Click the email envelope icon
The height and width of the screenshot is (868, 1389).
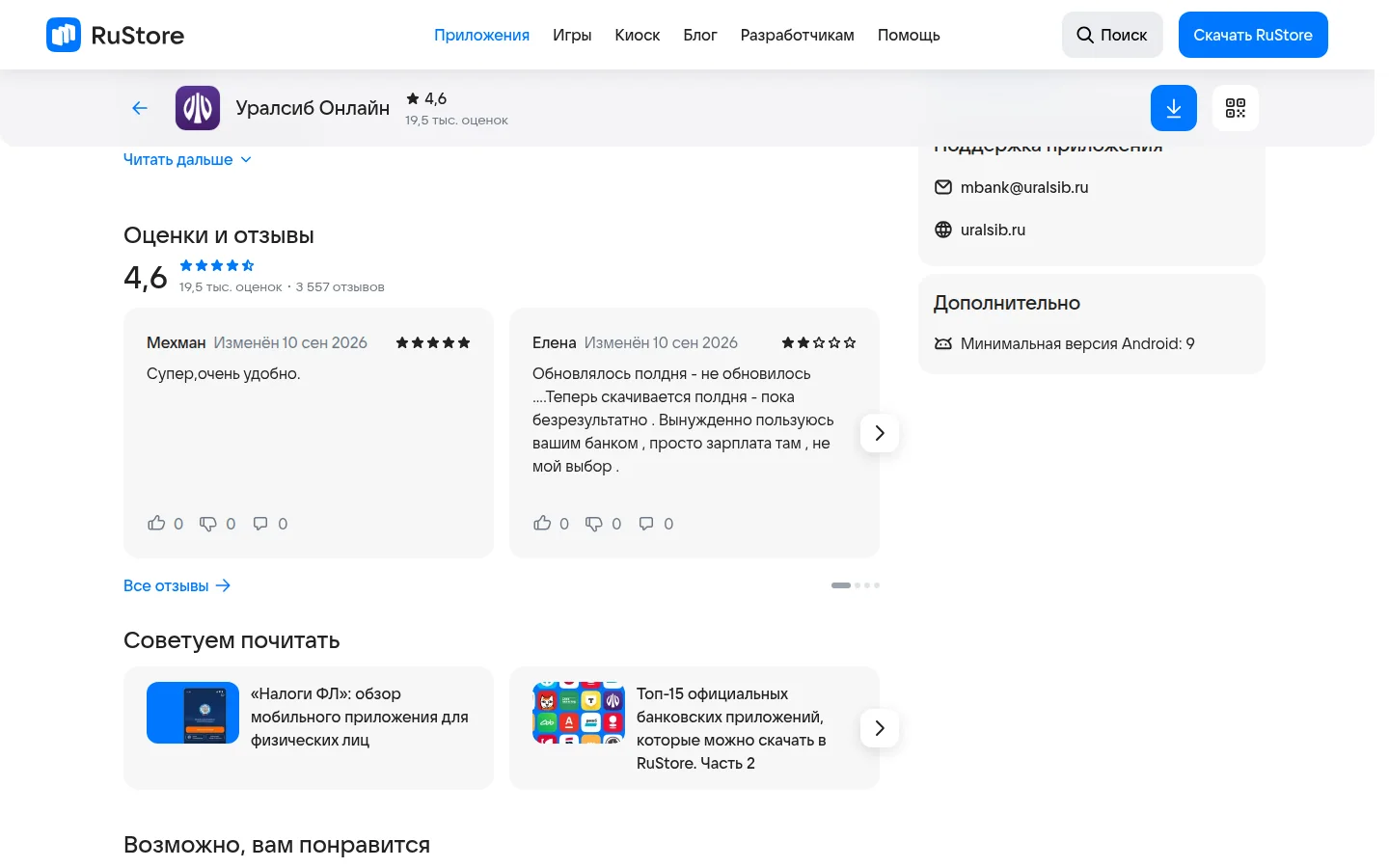943,187
